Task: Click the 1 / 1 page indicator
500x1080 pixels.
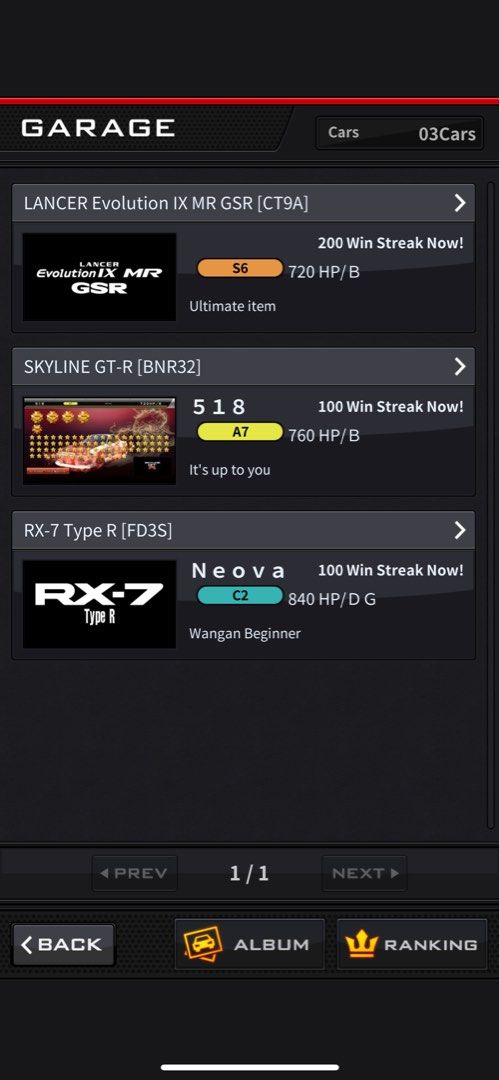Action: (x=249, y=873)
